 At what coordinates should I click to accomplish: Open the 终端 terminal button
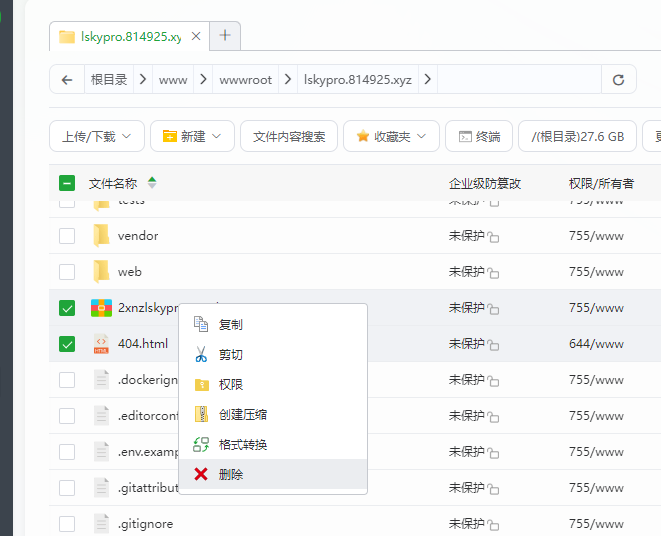[x=479, y=136]
